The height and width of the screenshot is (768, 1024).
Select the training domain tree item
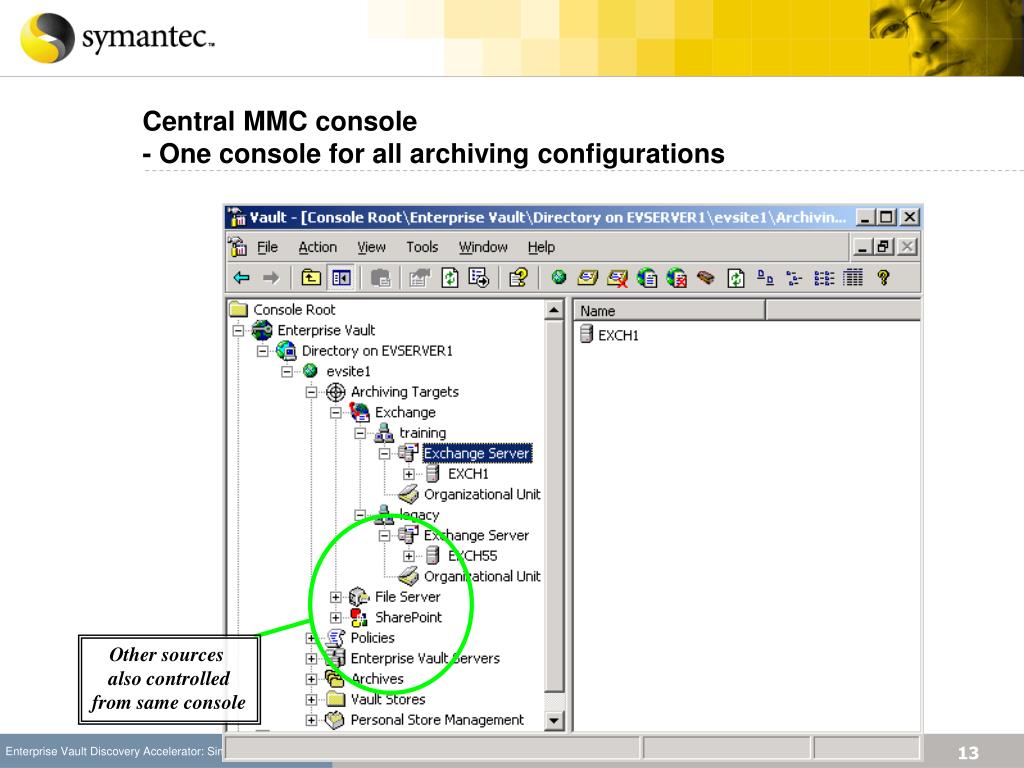coord(423,433)
